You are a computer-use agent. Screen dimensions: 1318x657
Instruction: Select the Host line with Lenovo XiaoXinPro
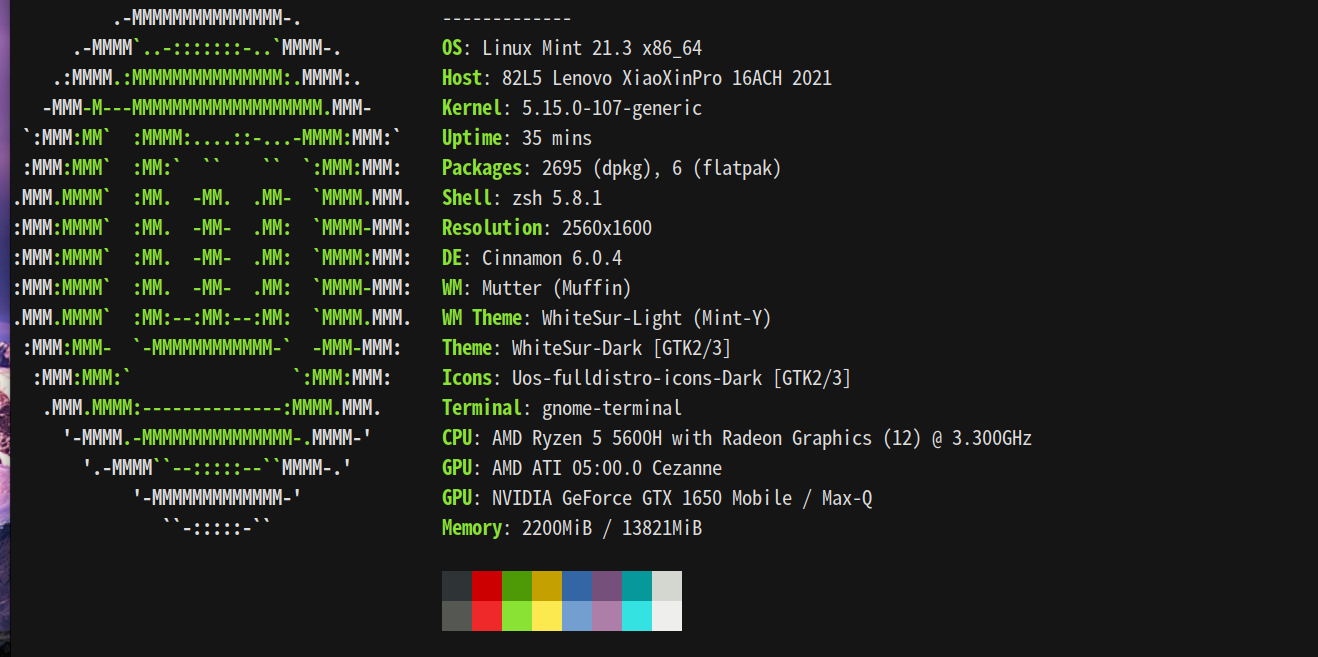coord(637,78)
